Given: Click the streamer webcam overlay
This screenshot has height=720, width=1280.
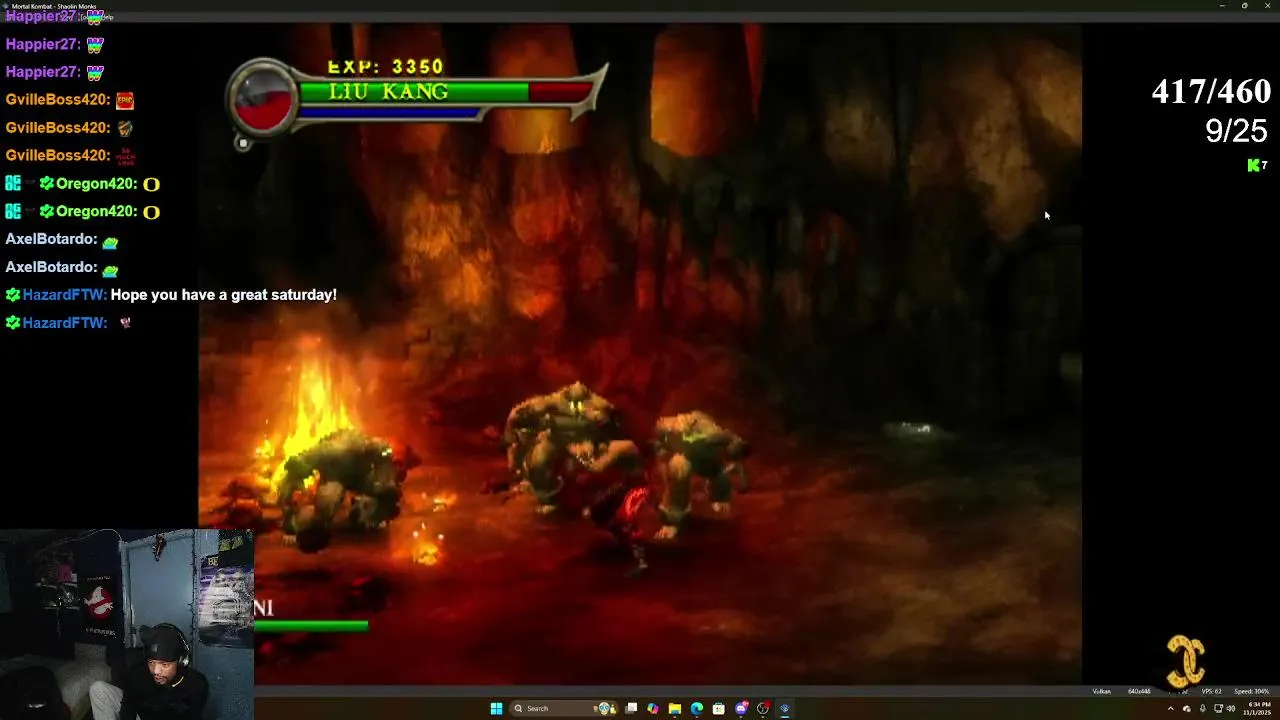Looking at the screenshot, I should pyautogui.click(x=127, y=625).
